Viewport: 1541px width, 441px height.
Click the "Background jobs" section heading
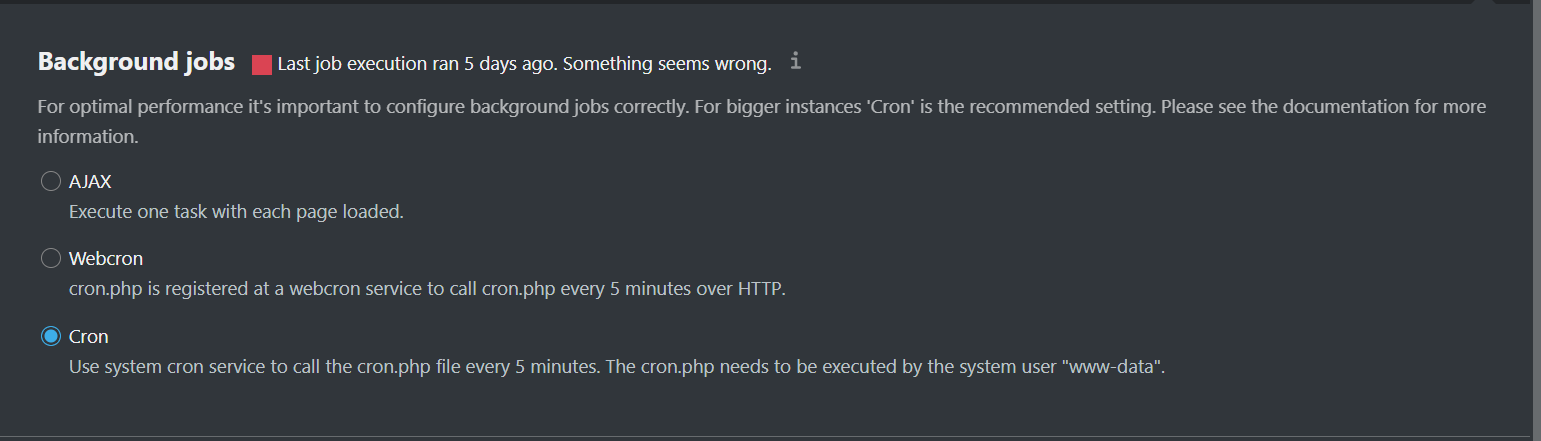pyautogui.click(x=136, y=62)
